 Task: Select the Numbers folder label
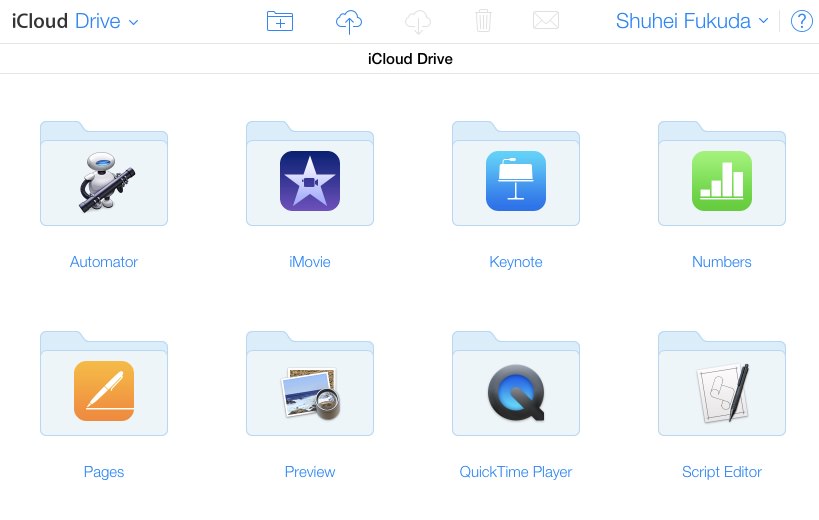[722, 262]
